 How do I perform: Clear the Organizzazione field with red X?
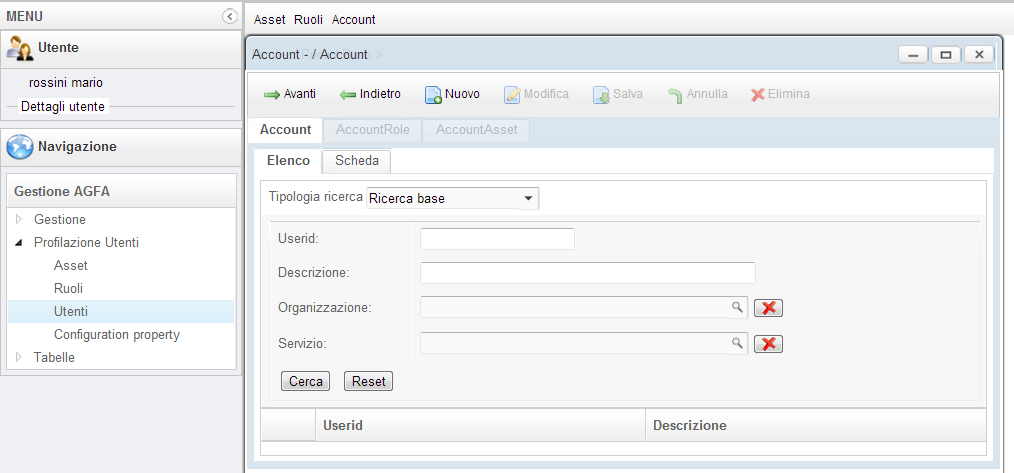click(x=768, y=308)
